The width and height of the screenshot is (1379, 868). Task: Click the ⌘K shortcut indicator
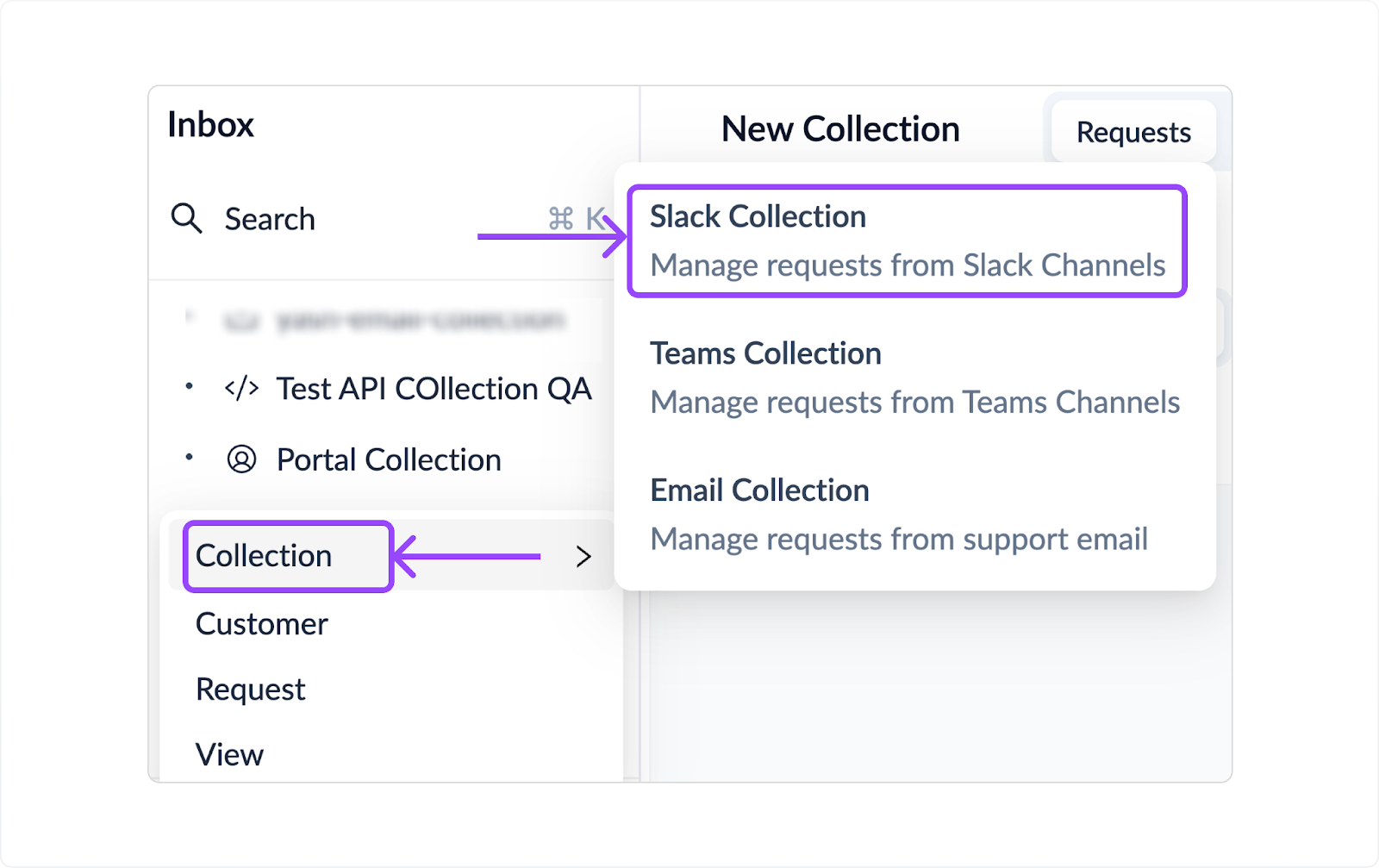[571, 218]
